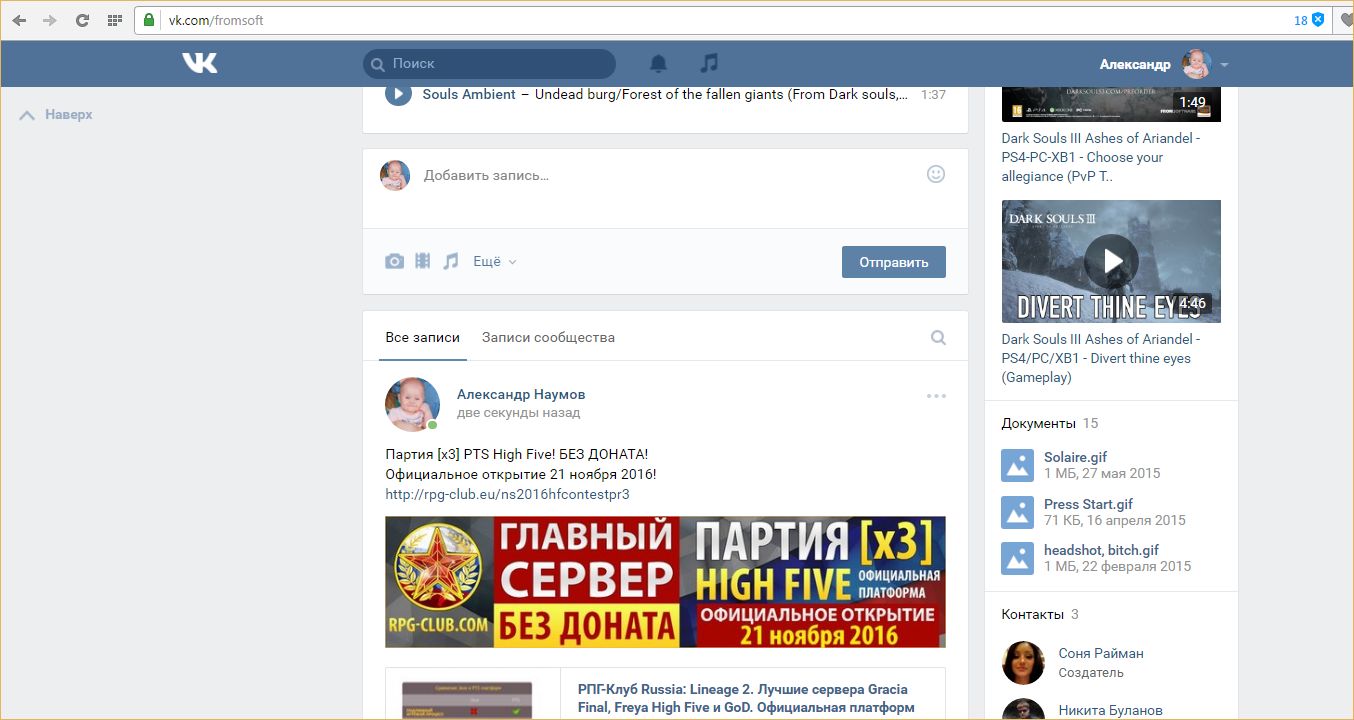
Task: Attach a video using film icon
Action: 423,261
